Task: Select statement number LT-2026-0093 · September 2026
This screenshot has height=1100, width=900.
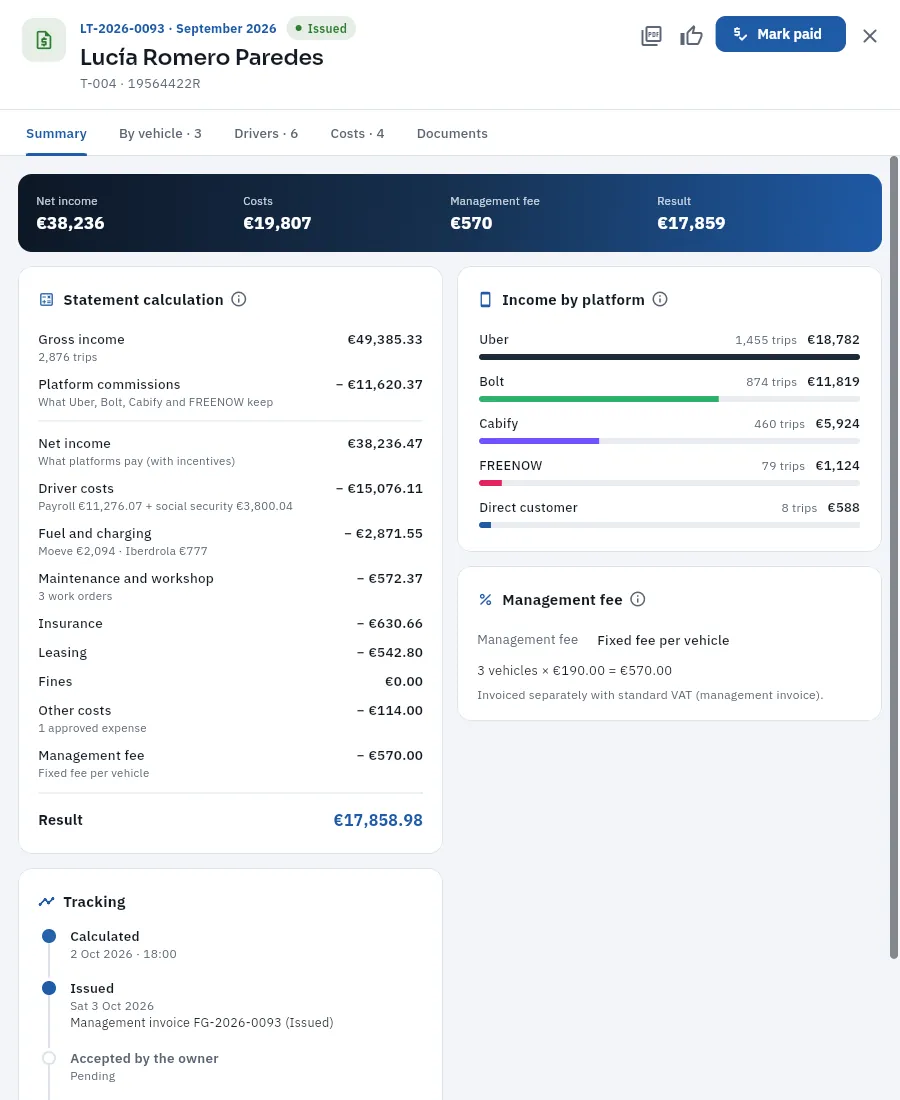Action: coord(178,29)
